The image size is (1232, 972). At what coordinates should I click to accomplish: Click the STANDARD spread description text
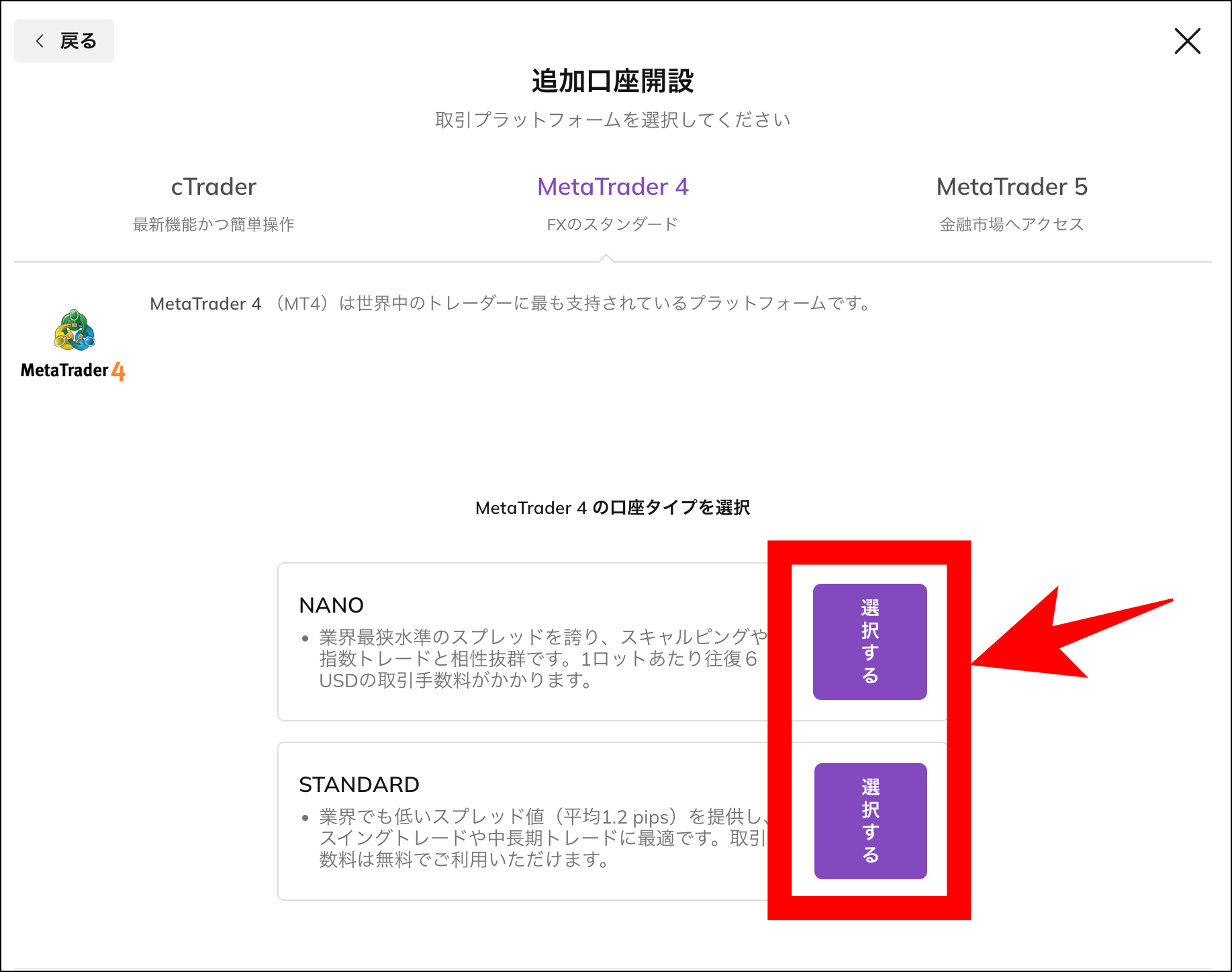pos(543,838)
